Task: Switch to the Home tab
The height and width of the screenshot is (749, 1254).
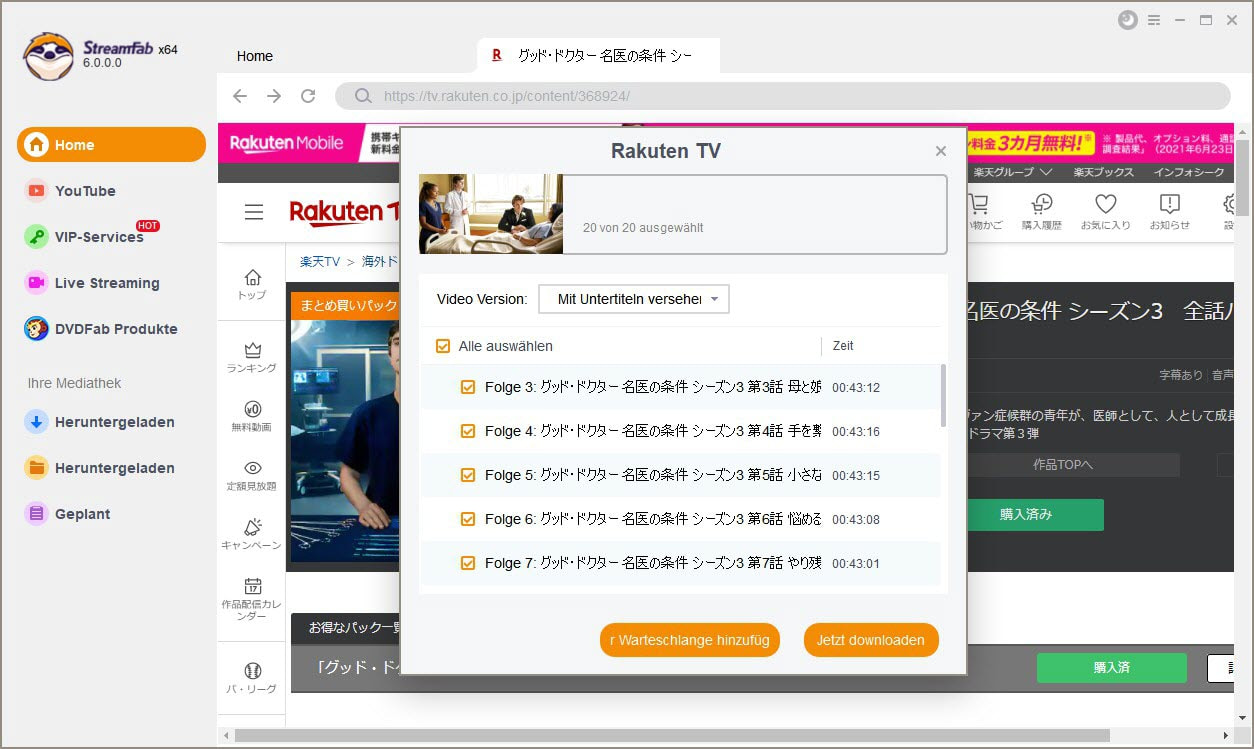Action: [255, 56]
